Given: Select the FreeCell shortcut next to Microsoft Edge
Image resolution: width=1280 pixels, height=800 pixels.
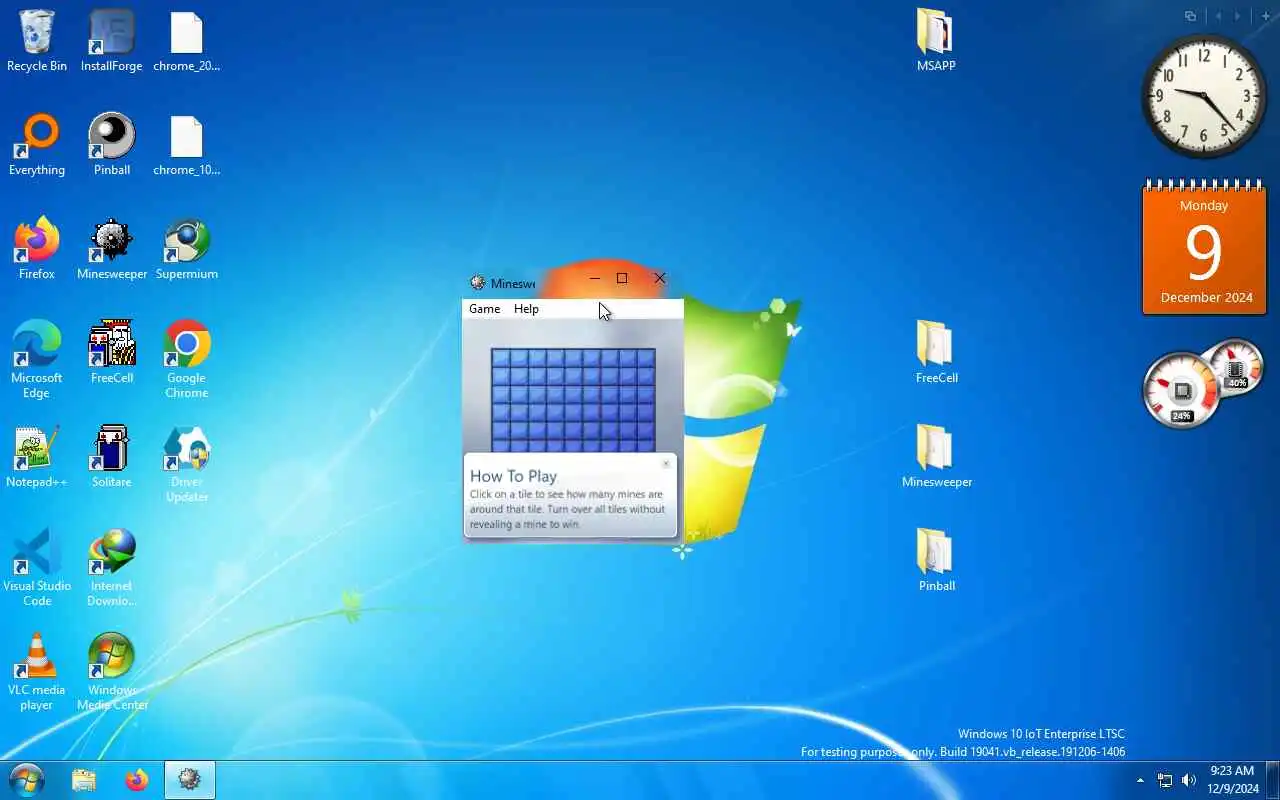Looking at the screenshot, I should pyautogui.click(x=112, y=352).
